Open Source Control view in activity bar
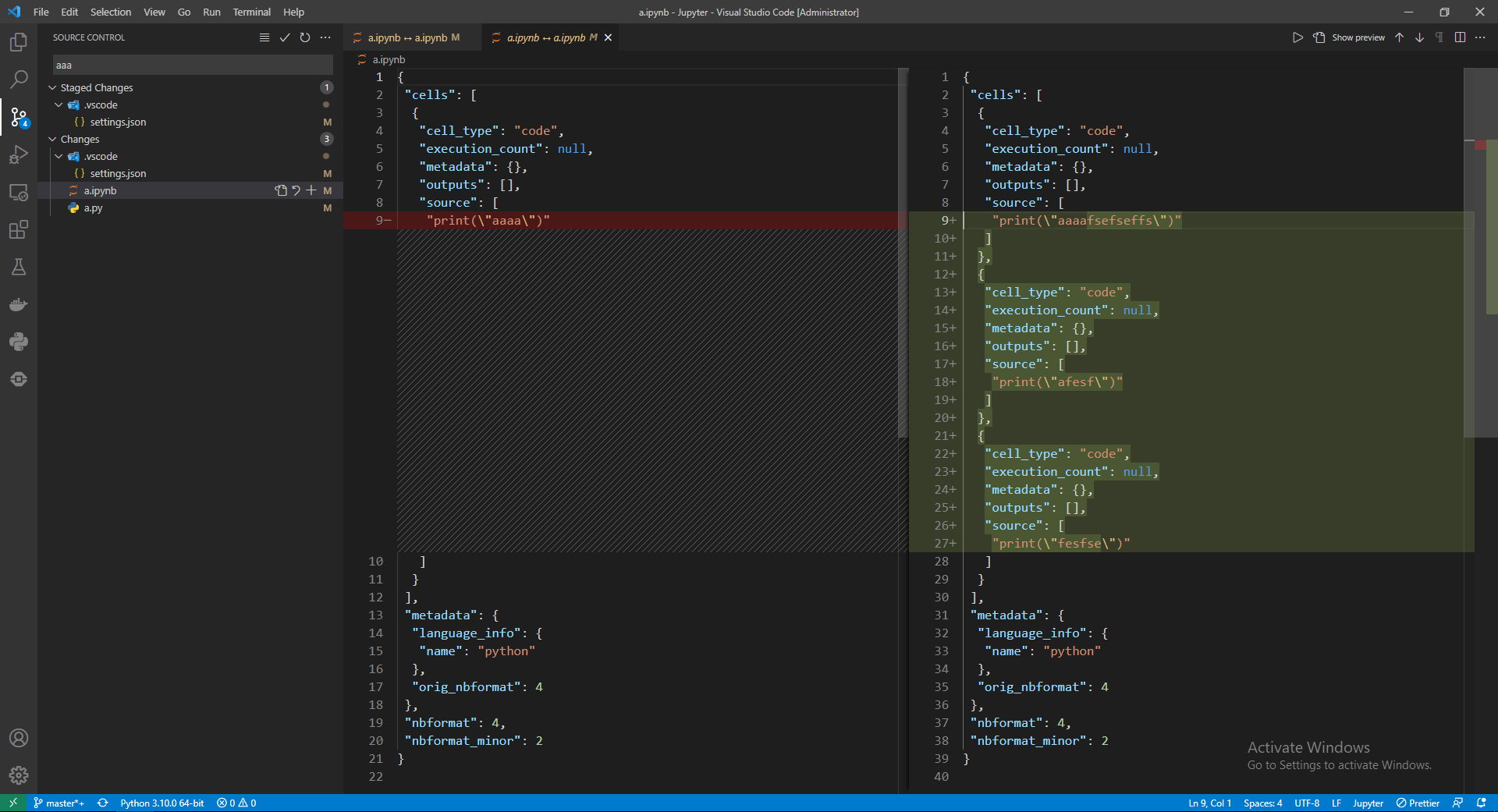Screen dimensions: 1498x812 (19, 118)
